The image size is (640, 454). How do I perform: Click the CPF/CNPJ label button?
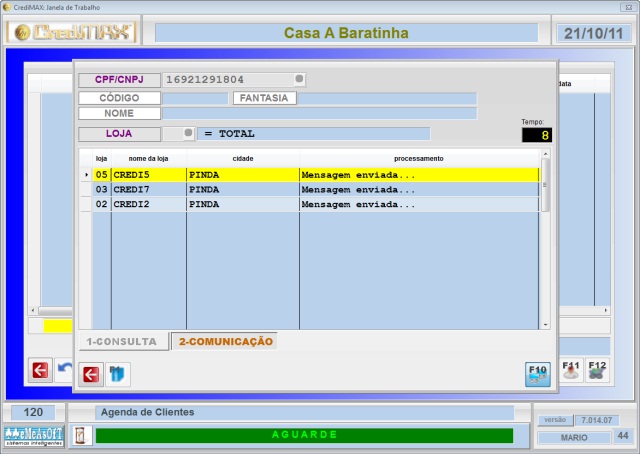(119, 79)
